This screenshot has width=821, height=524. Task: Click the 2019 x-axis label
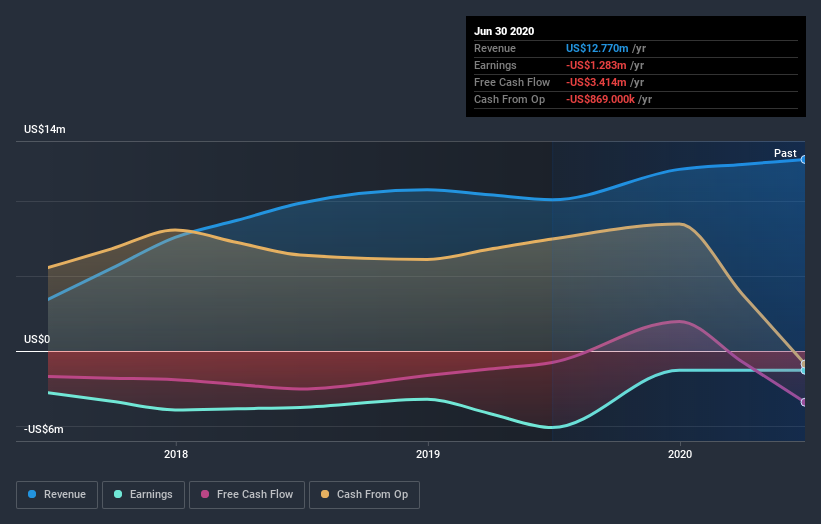point(428,454)
